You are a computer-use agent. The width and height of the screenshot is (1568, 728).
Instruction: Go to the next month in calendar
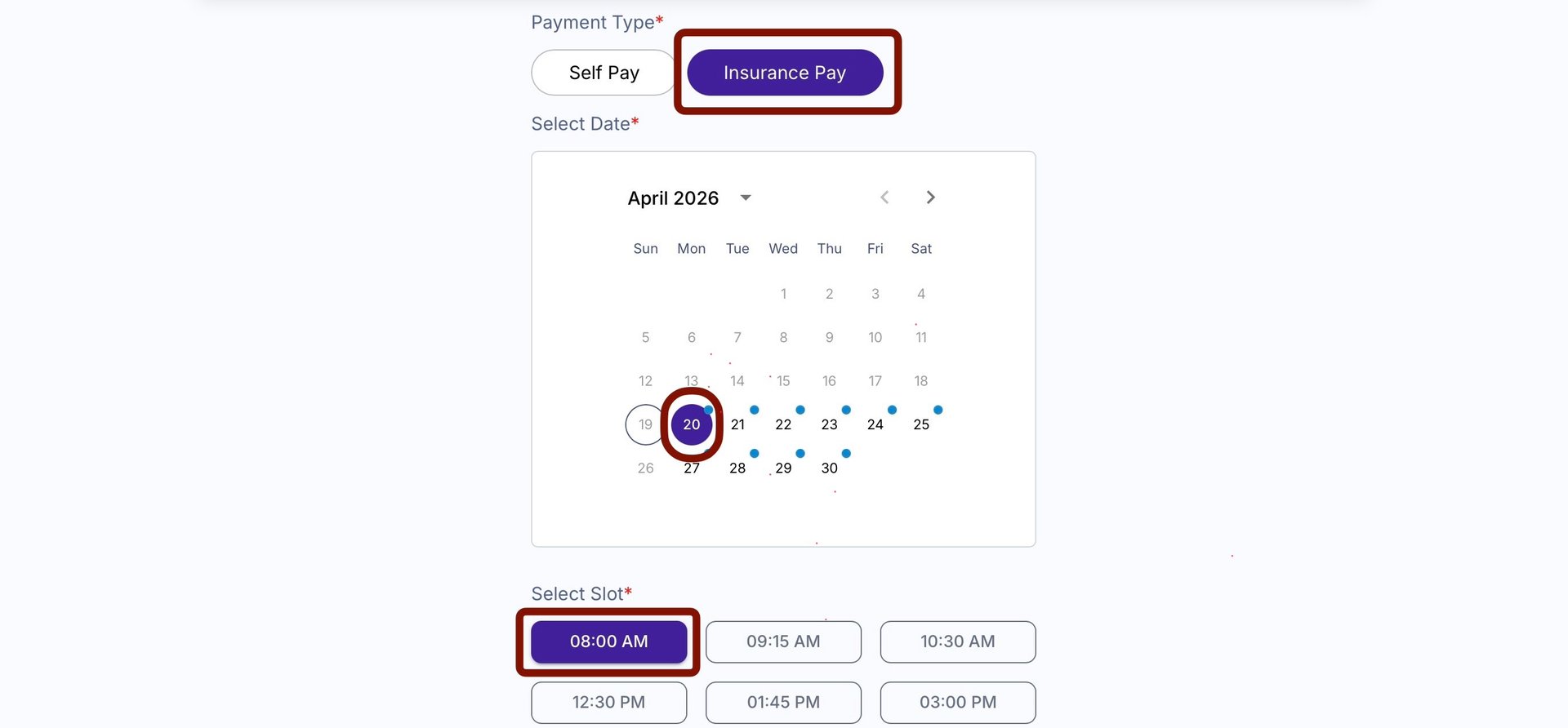(930, 198)
